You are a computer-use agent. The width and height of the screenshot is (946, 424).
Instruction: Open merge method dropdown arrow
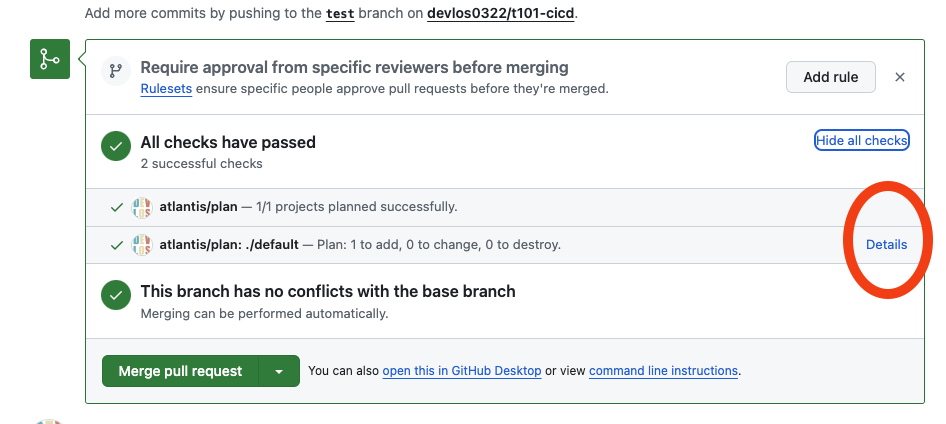(279, 371)
